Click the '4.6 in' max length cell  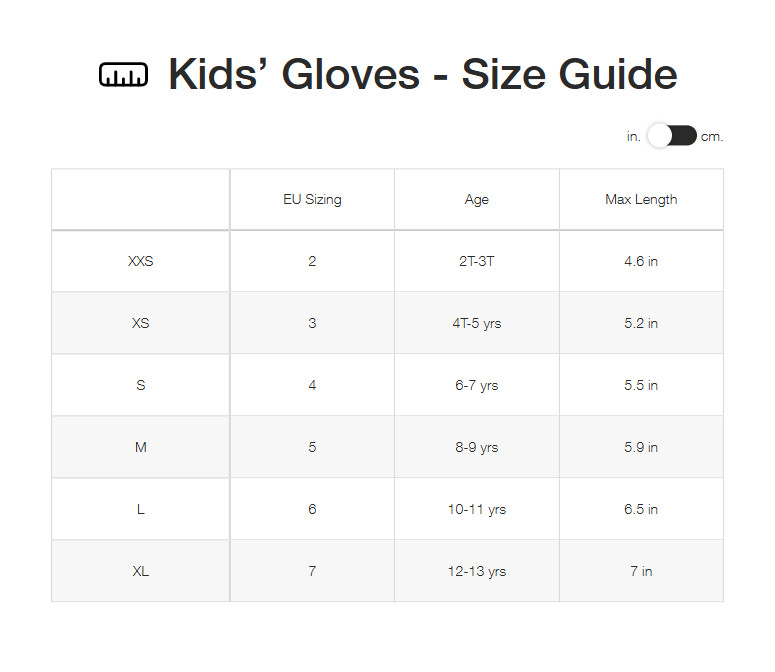pos(641,261)
